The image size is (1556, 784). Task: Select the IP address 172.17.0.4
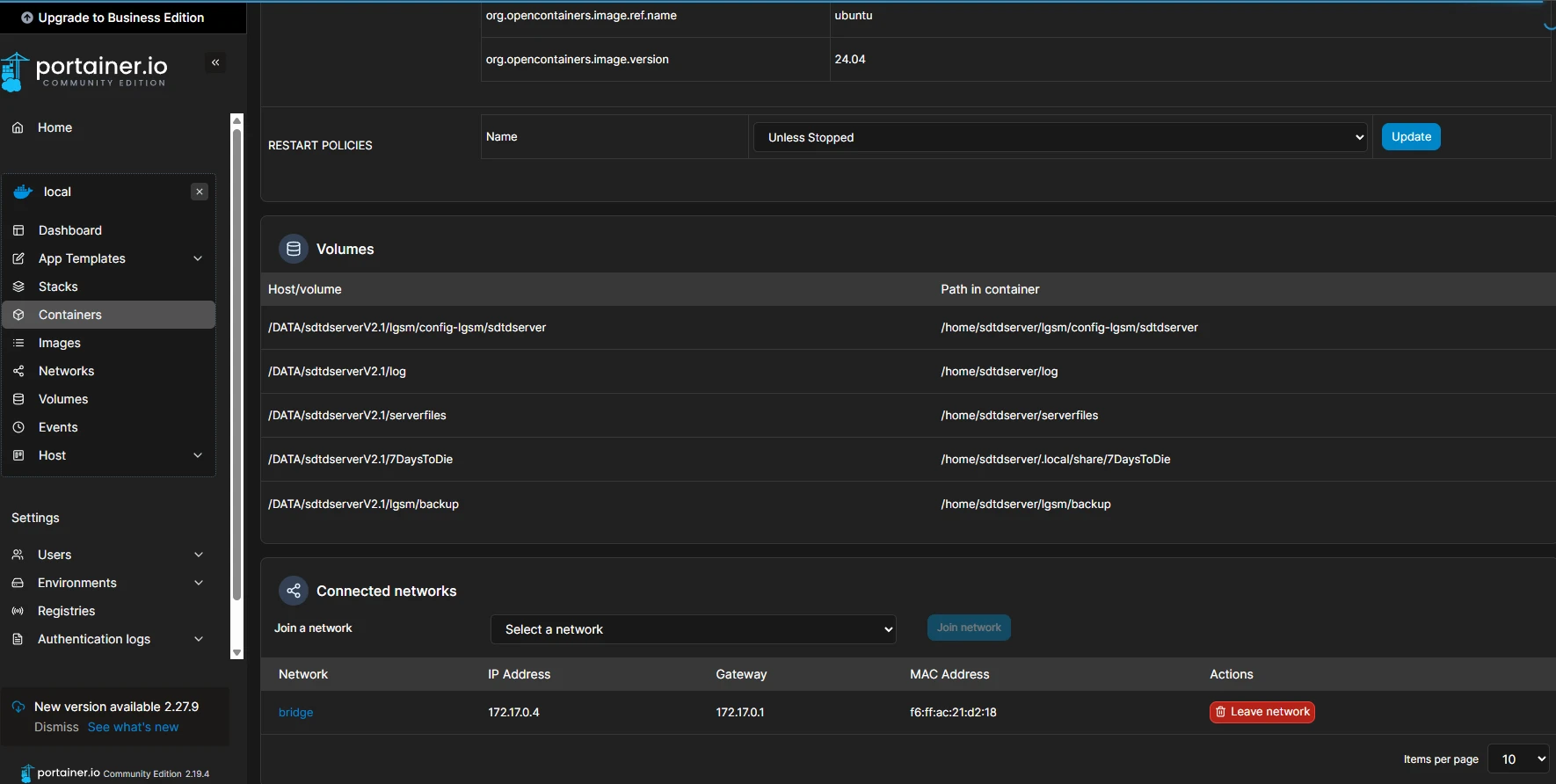[513, 712]
